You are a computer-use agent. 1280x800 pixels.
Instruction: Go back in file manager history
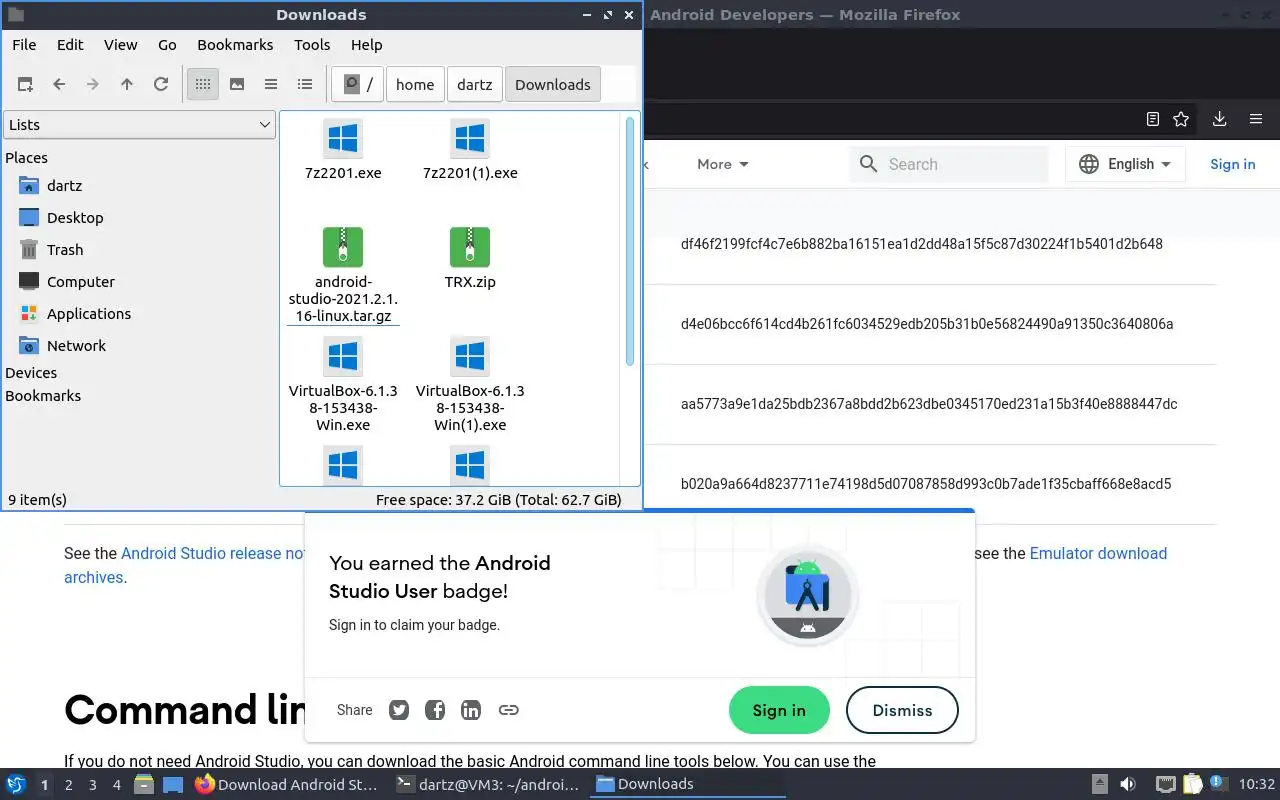pos(59,85)
